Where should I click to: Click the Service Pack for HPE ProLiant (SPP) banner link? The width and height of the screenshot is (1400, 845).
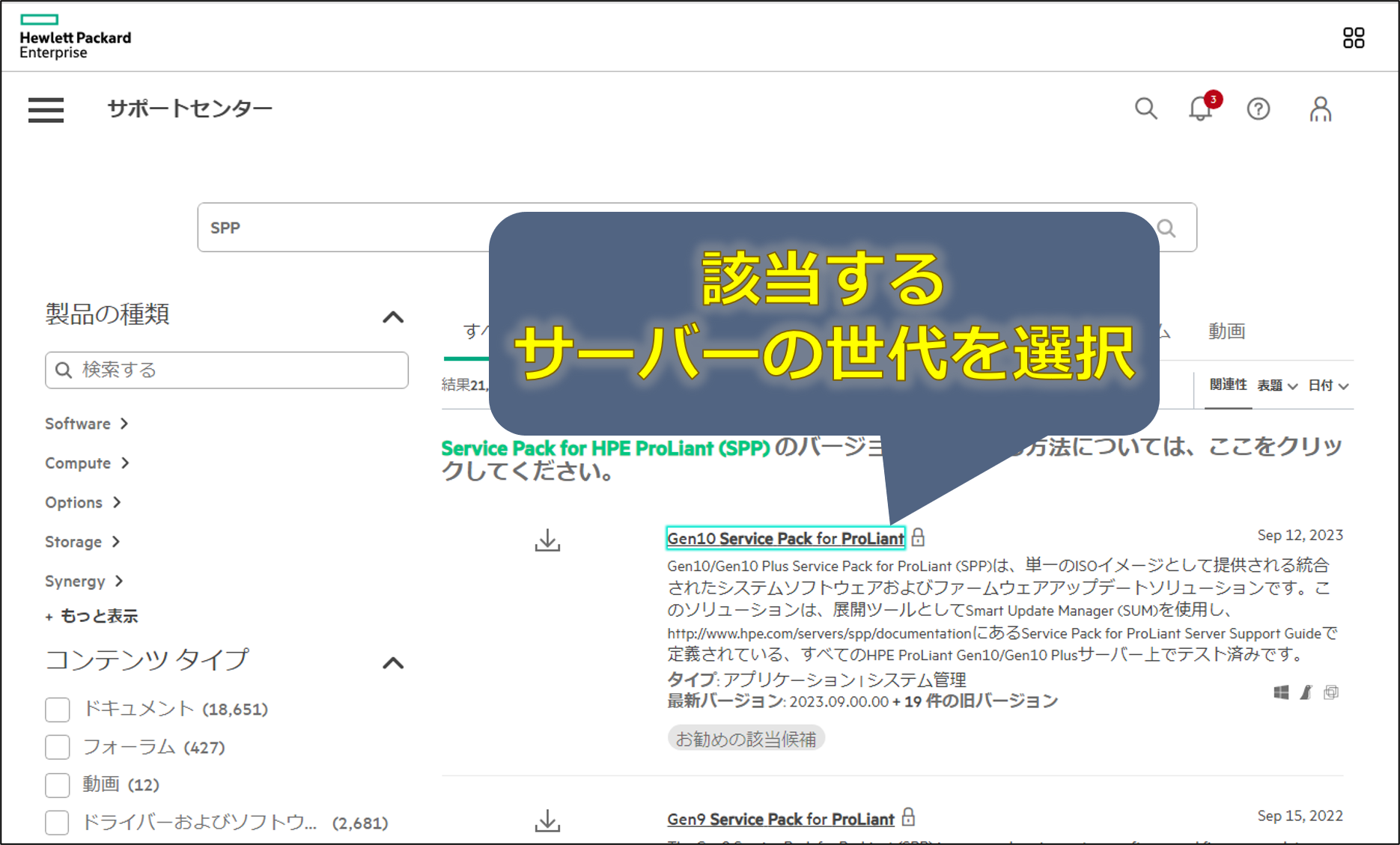(x=606, y=448)
